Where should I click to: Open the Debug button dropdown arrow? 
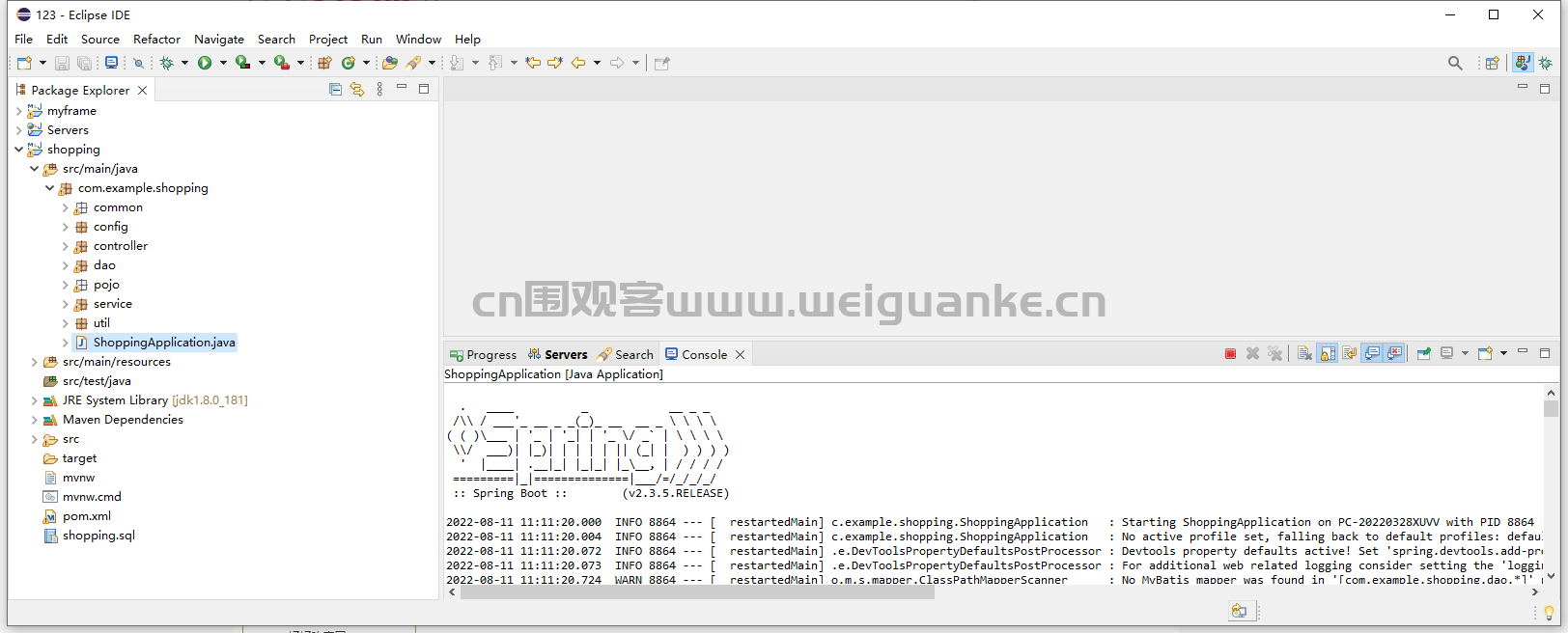coord(184,63)
